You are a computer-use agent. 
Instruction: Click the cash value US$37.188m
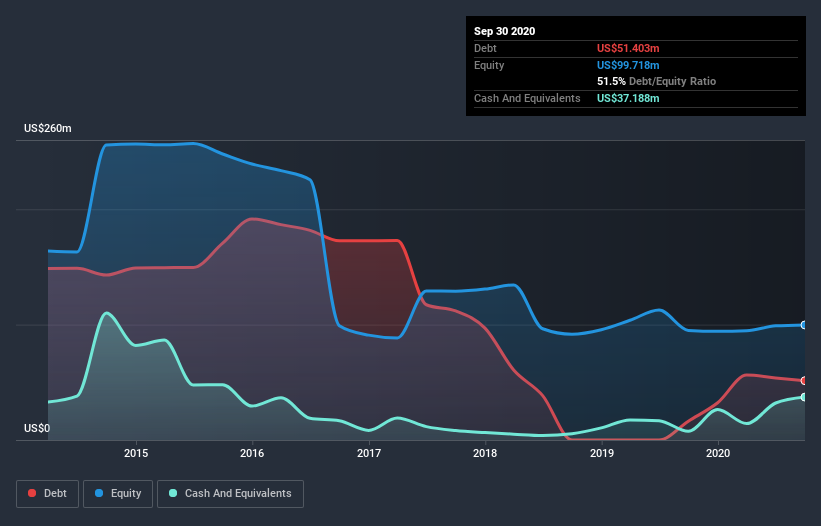(x=628, y=98)
